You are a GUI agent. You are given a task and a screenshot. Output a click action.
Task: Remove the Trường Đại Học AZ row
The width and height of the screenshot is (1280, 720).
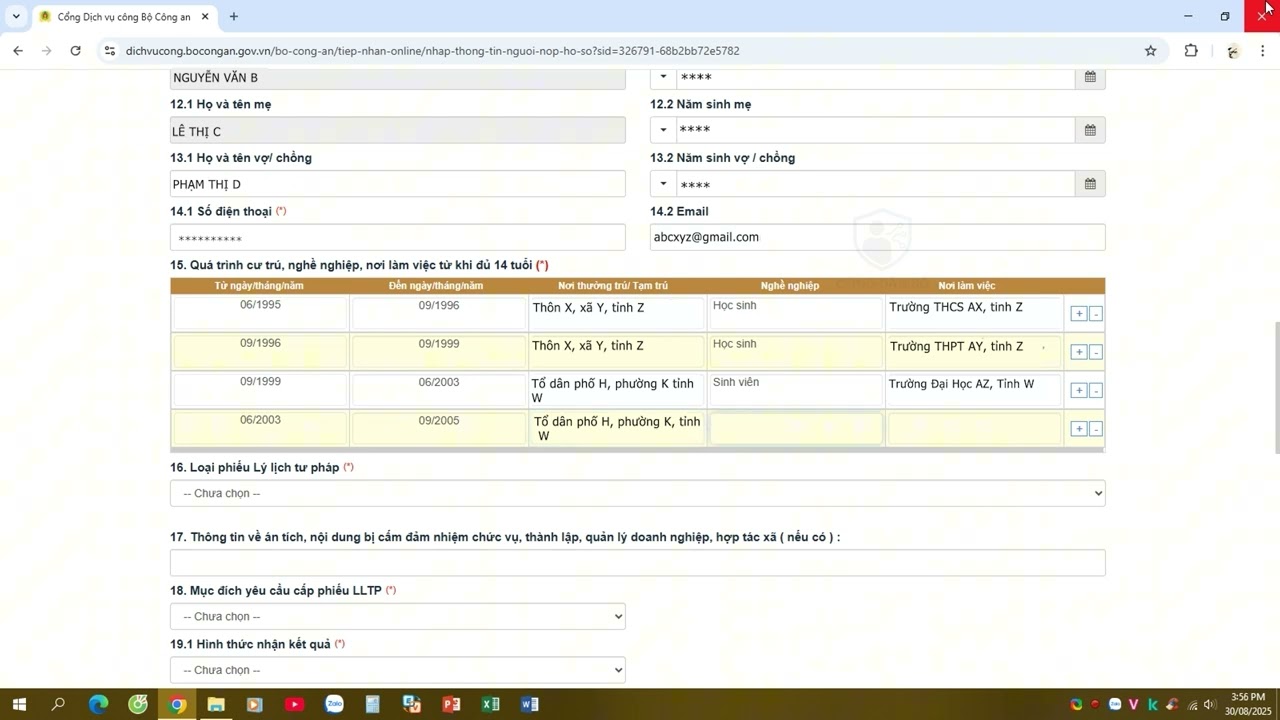1096,391
